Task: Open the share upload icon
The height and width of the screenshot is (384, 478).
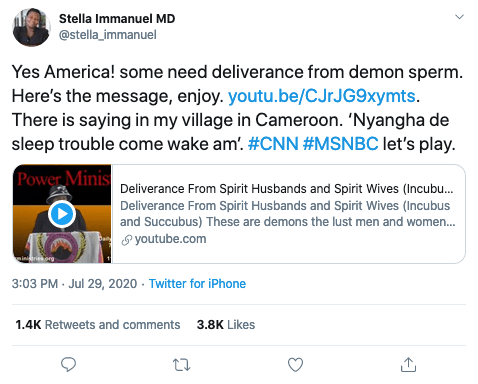Action: click(408, 364)
